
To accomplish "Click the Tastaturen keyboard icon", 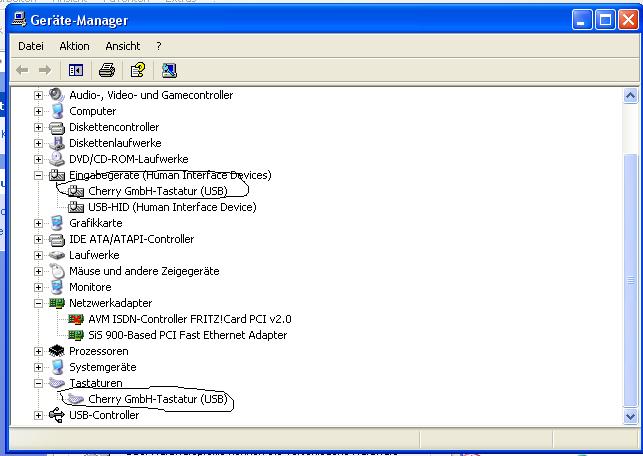I will click(x=57, y=383).
